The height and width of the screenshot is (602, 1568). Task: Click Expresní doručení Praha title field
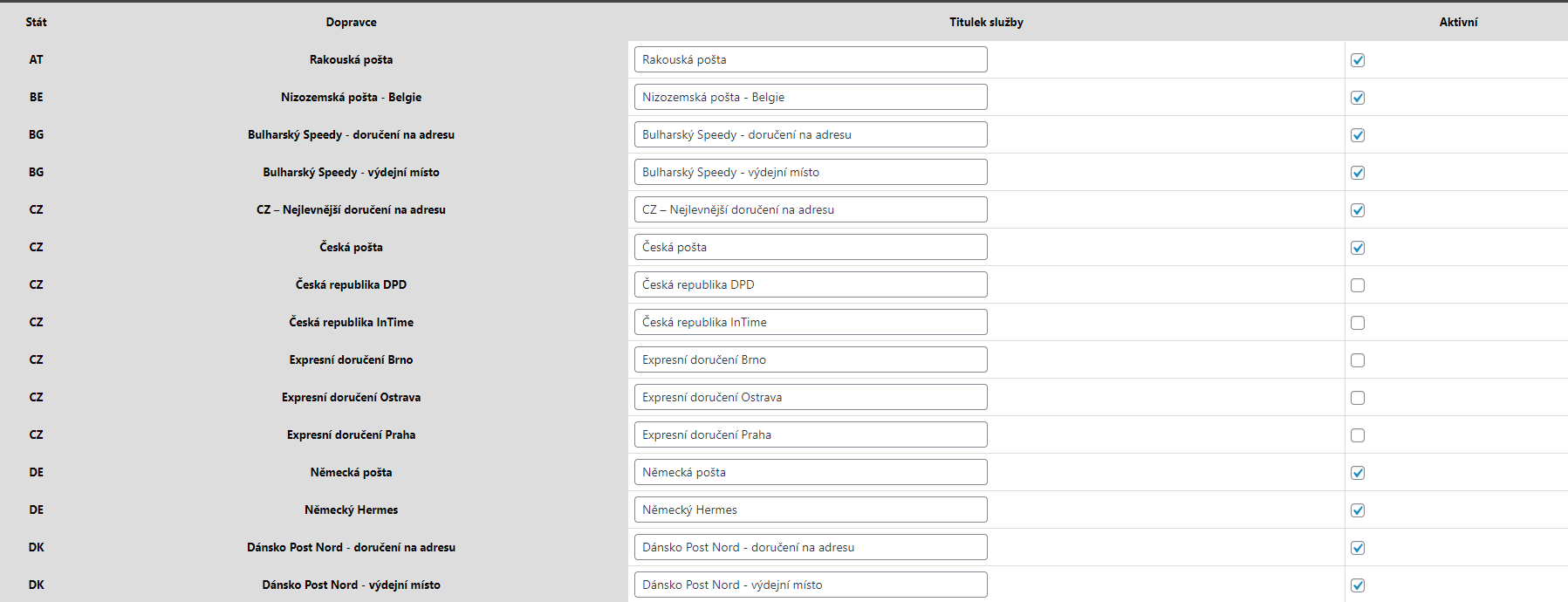(811, 434)
